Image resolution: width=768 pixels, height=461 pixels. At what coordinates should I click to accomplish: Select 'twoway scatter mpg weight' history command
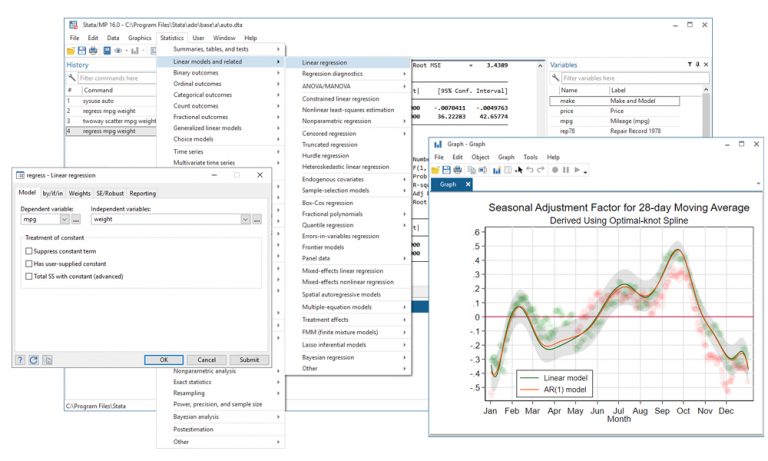[x=111, y=121]
